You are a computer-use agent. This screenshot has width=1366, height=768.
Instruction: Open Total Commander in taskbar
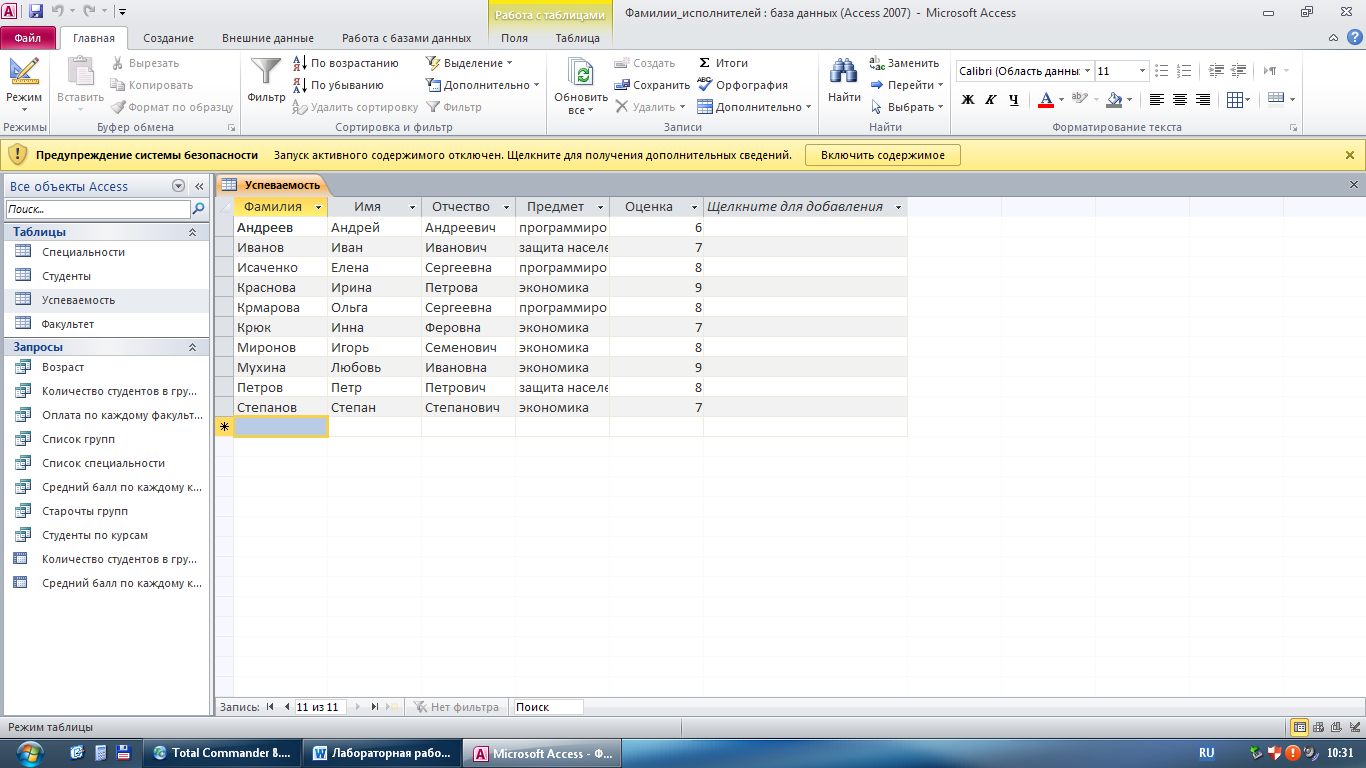click(x=222, y=753)
